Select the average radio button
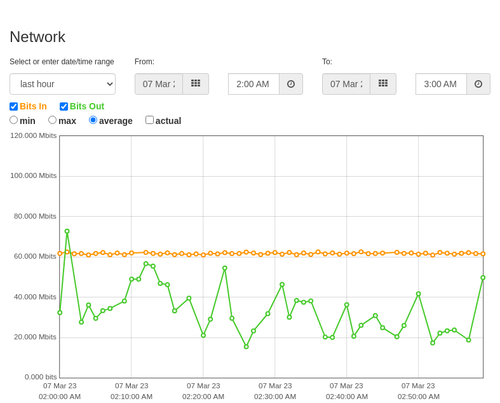The height and width of the screenshot is (403, 500). 93,120
